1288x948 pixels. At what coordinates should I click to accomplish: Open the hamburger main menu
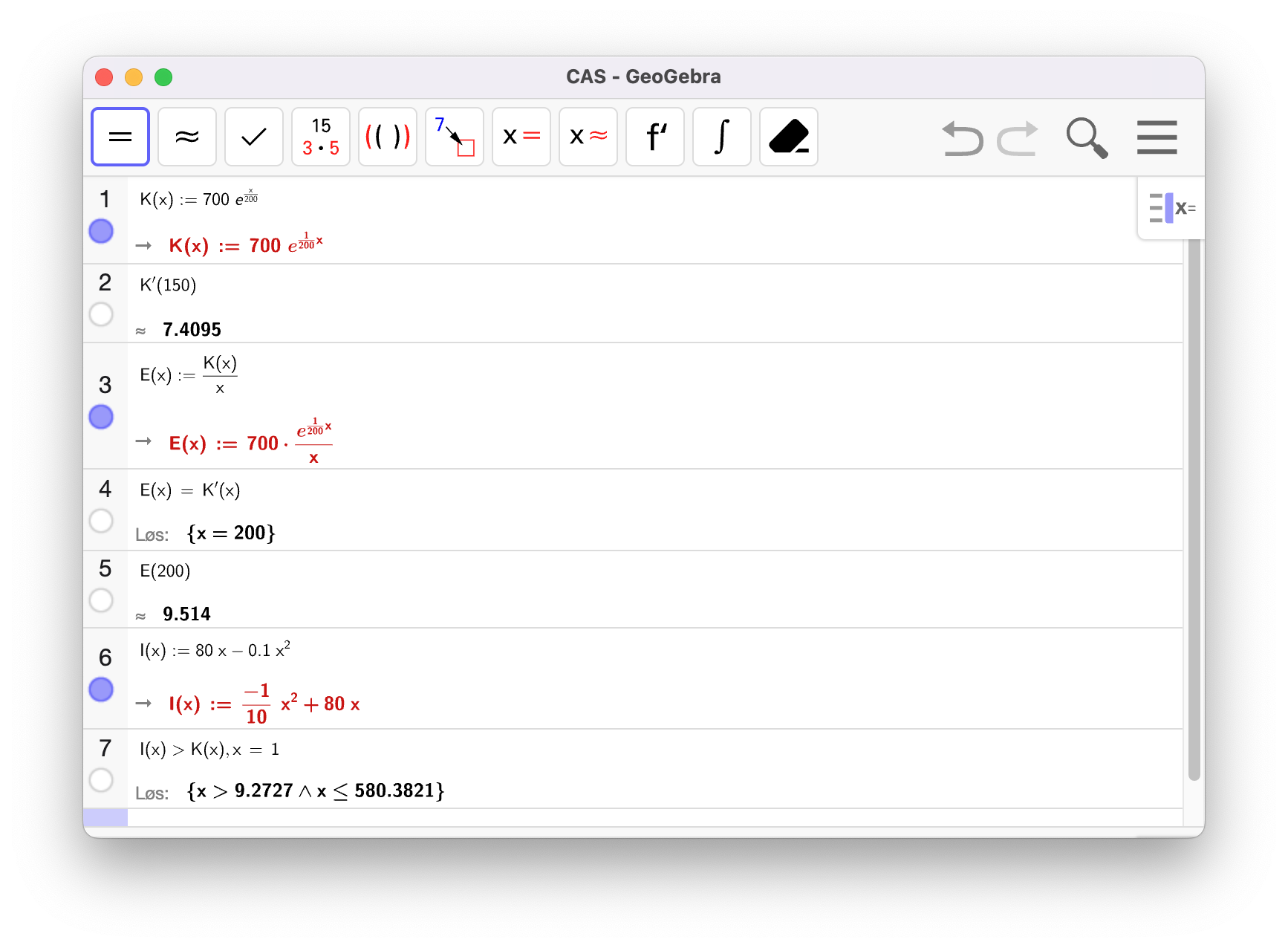click(x=1157, y=137)
